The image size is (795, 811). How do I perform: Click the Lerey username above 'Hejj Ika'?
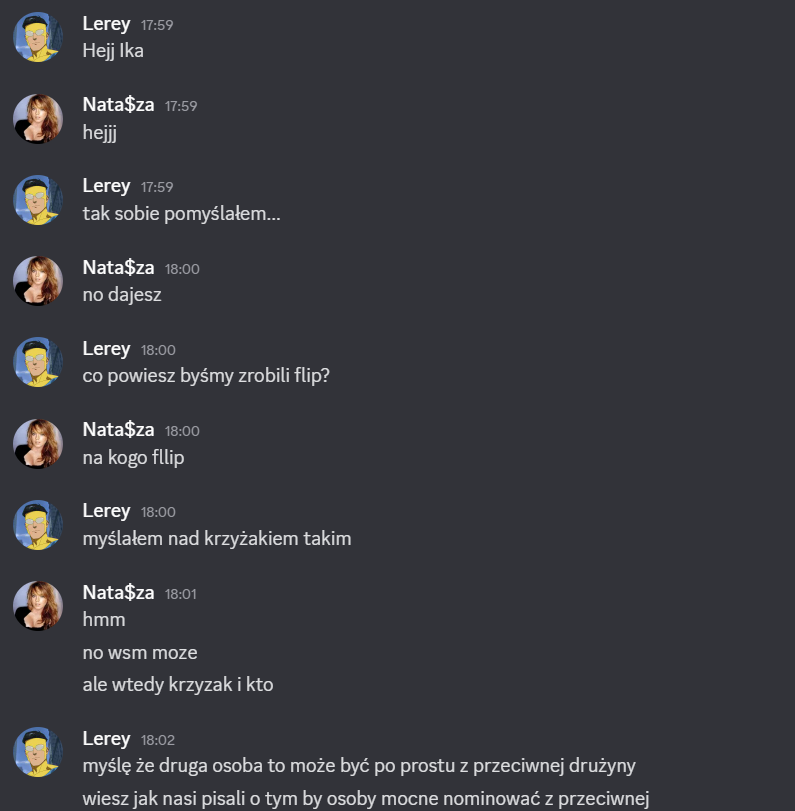click(x=106, y=24)
